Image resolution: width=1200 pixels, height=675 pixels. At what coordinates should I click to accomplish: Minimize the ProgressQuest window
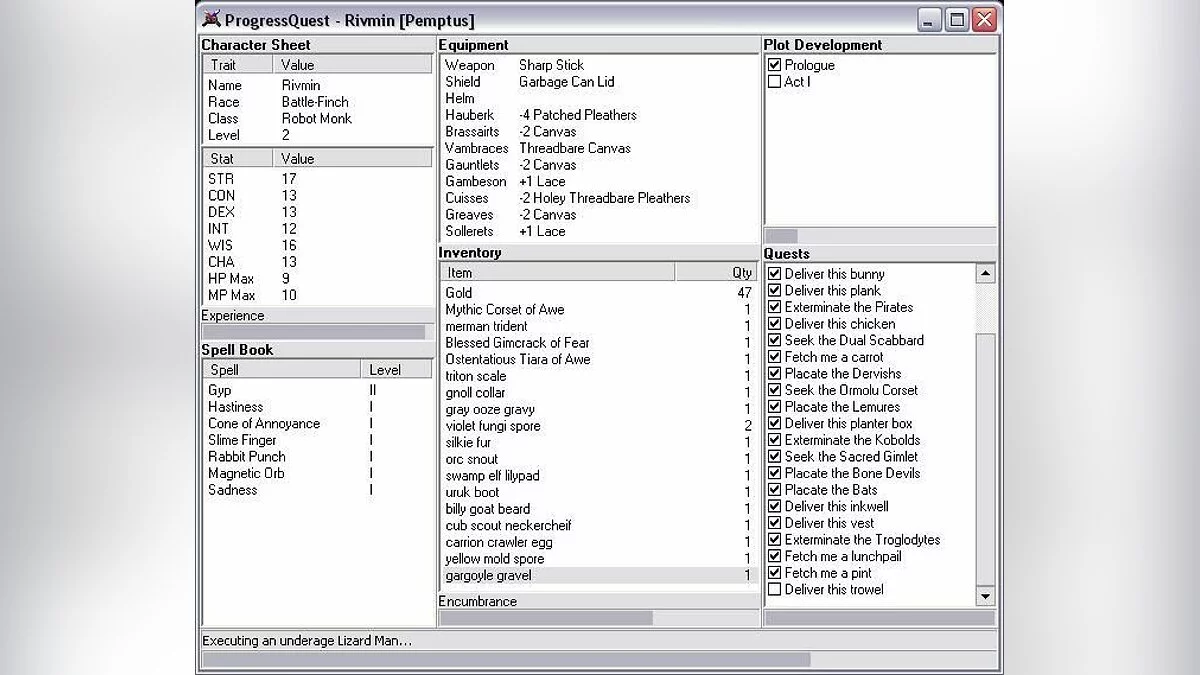coord(930,20)
